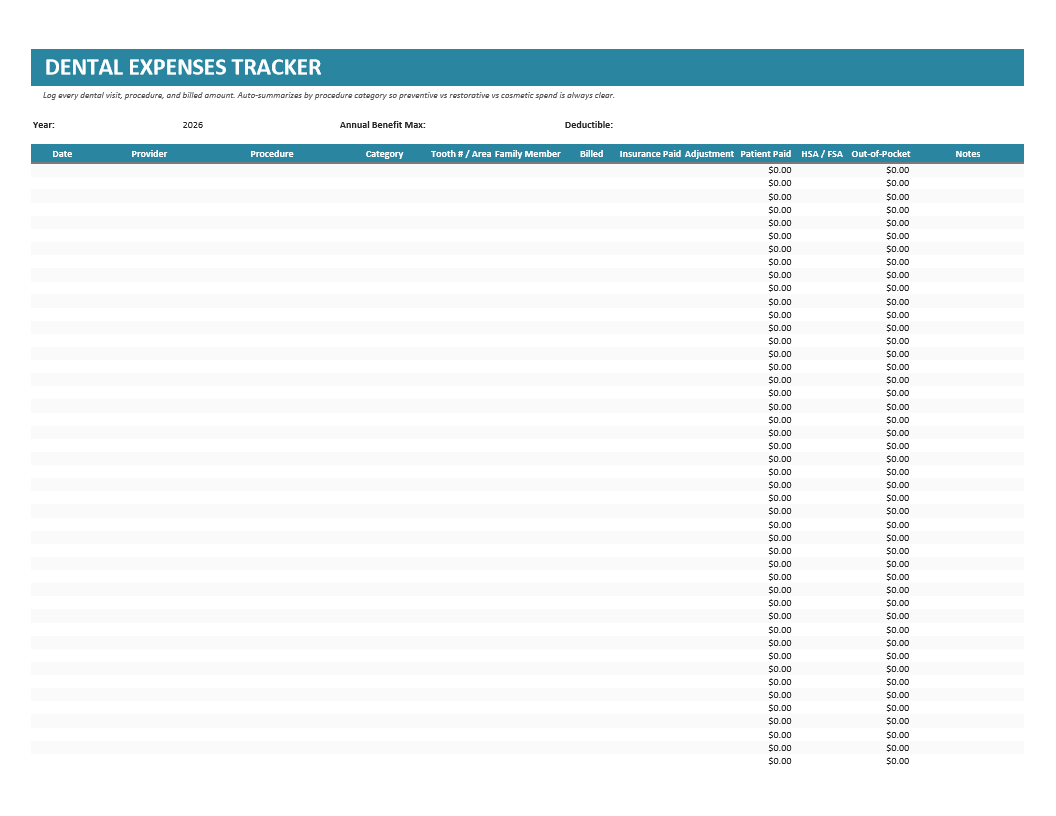This screenshot has width=1056, height=816.
Task: Select the Date column header
Action: [x=62, y=154]
